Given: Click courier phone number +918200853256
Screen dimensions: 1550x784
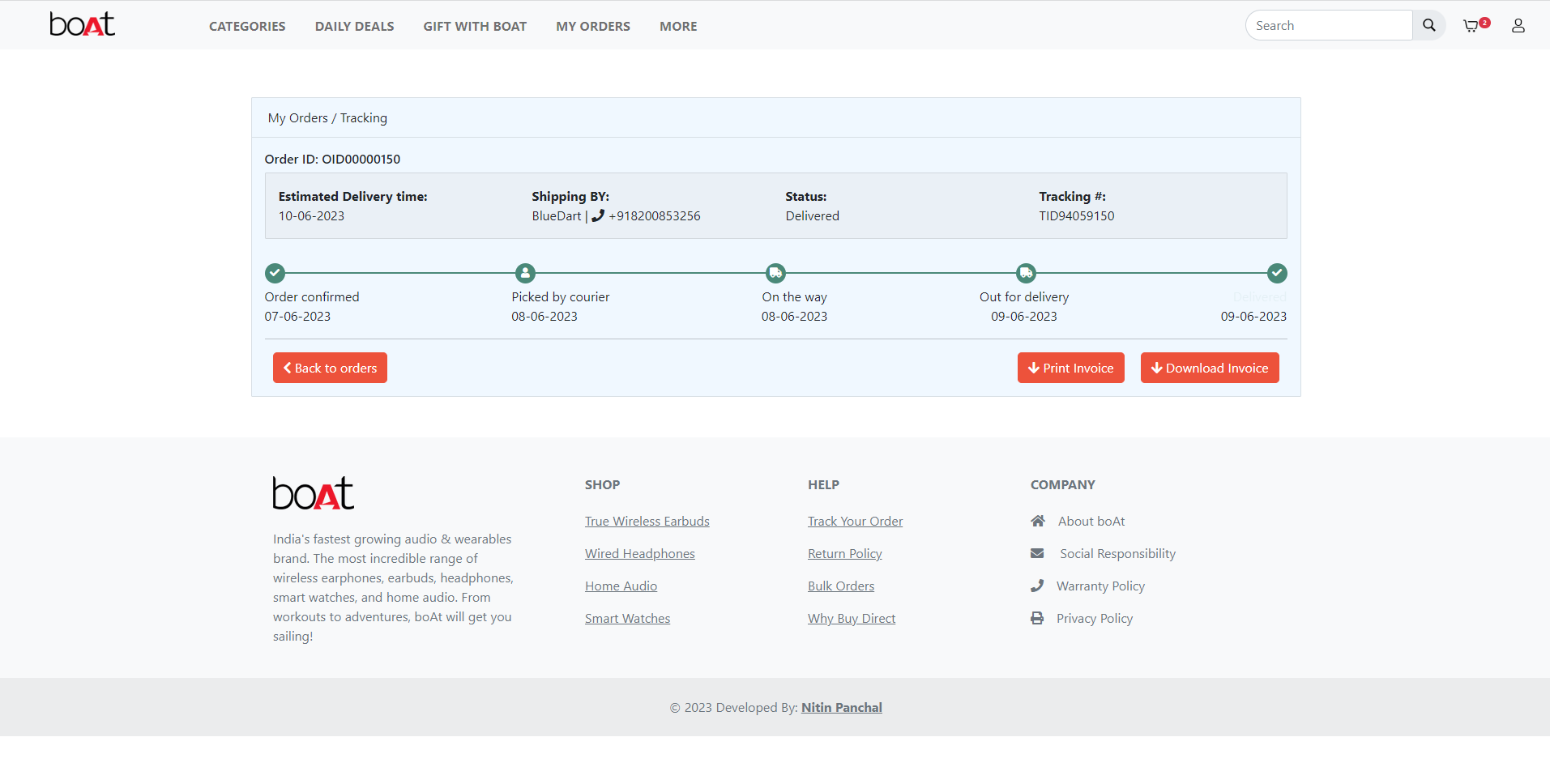Looking at the screenshot, I should [x=655, y=215].
